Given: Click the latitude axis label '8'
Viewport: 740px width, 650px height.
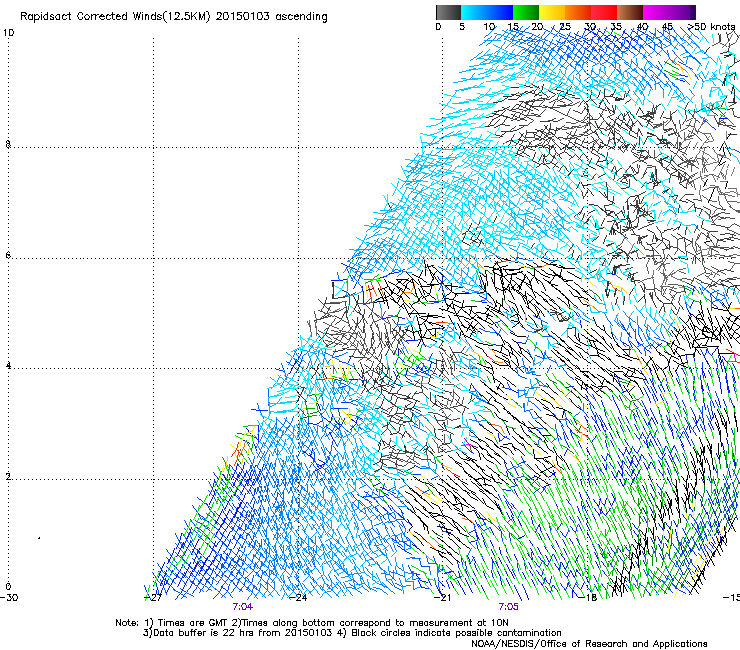Looking at the screenshot, I should [x=8, y=144].
